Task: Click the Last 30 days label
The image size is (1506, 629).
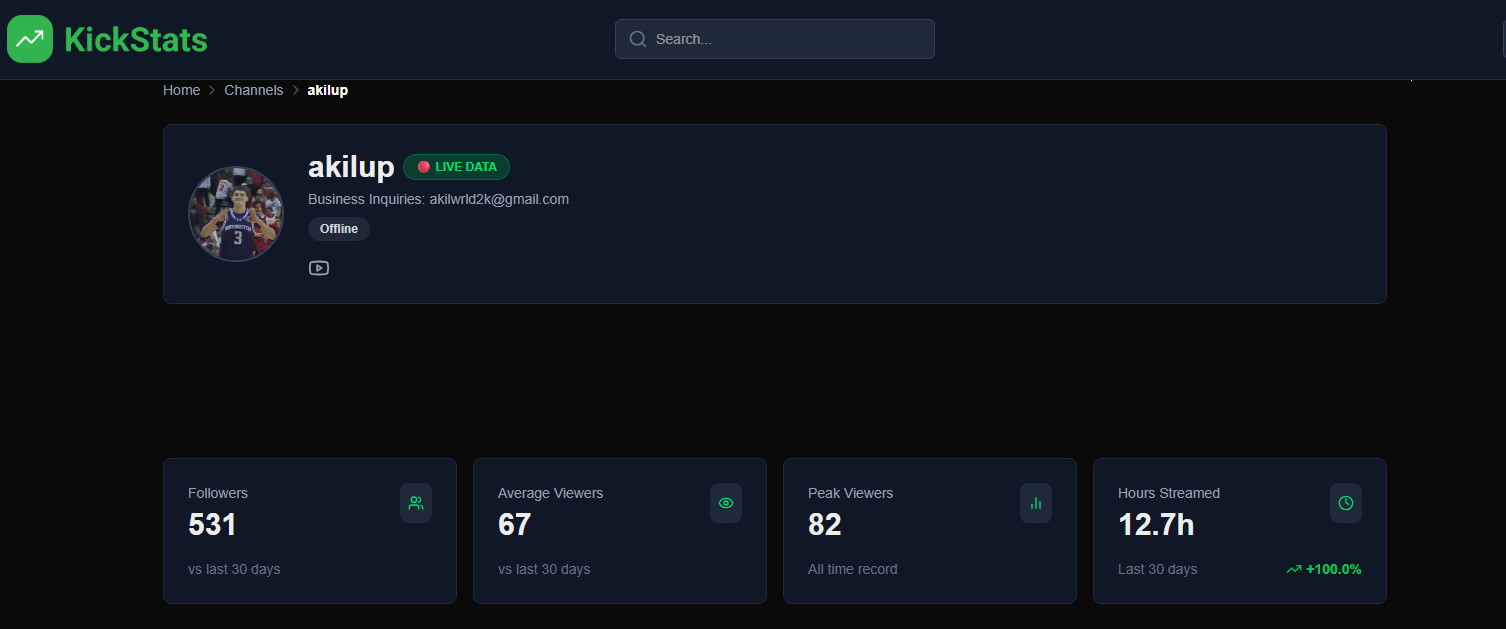Action: [x=1157, y=569]
